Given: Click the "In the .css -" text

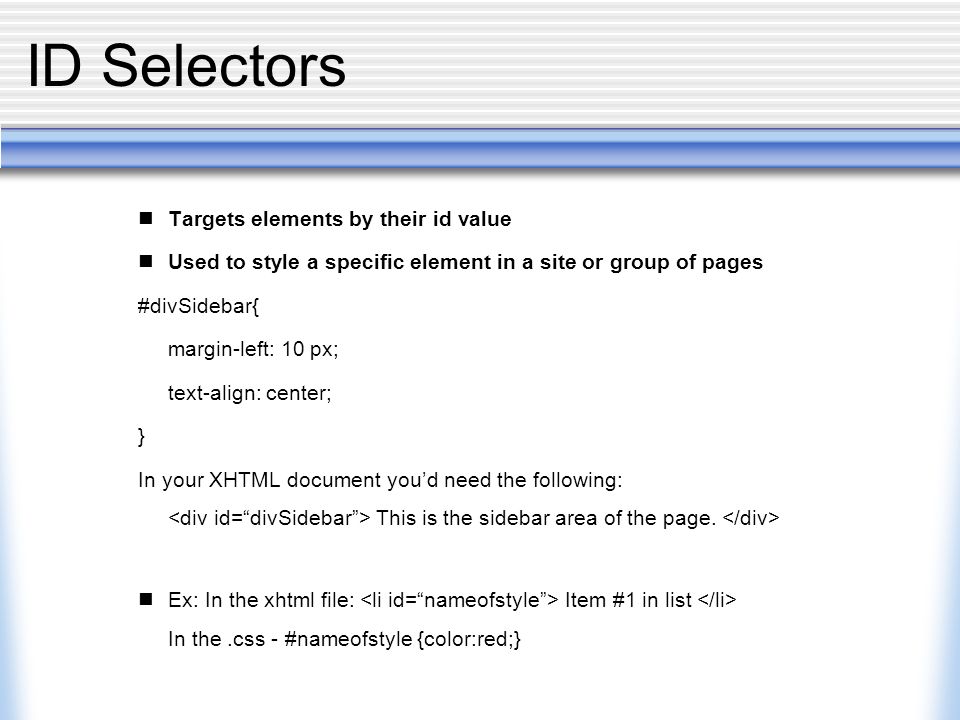Looking at the screenshot, I should point(223,640).
